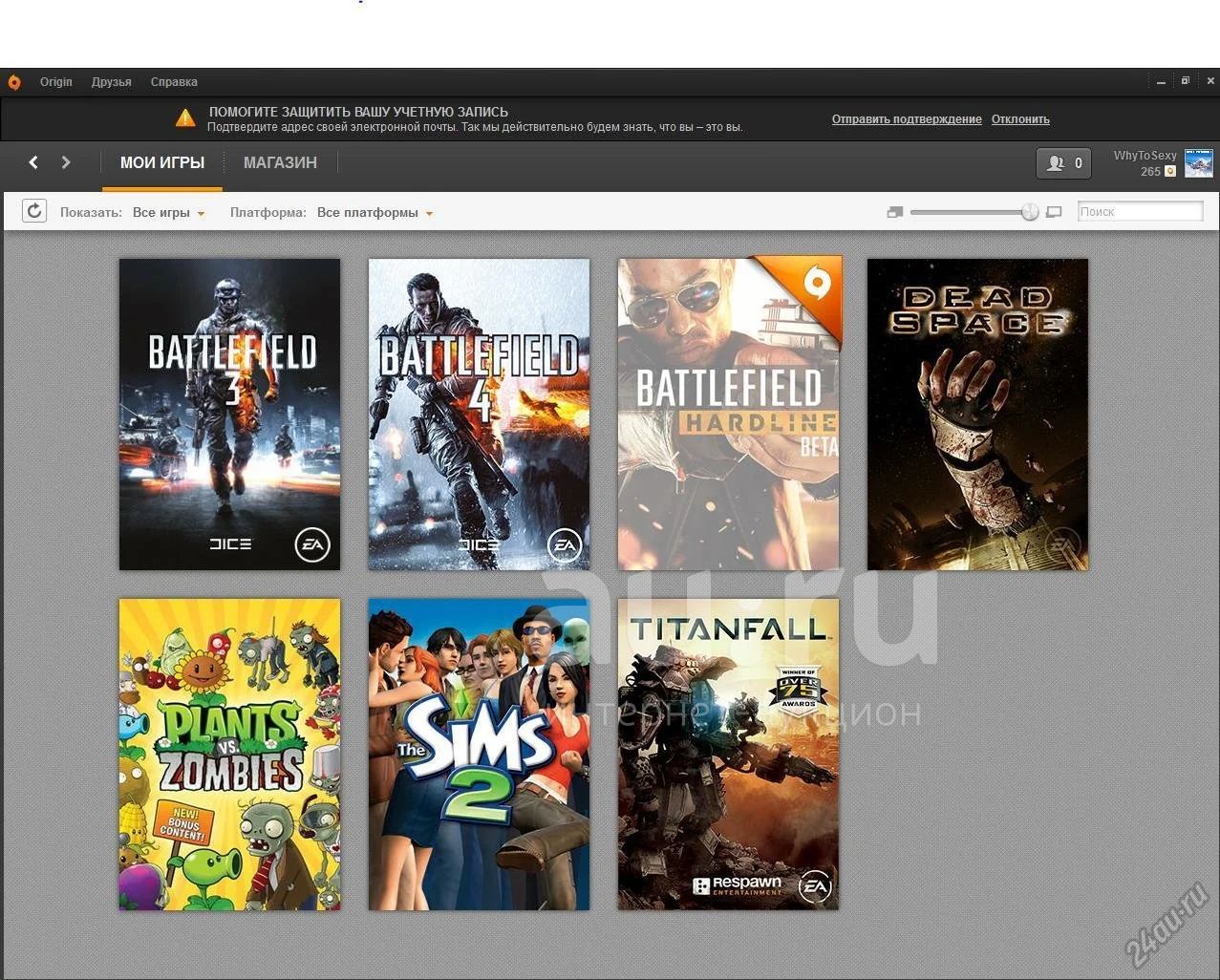Click the Отклонить link
Viewport: 1220px width, 980px height.
click(1020, 119)
